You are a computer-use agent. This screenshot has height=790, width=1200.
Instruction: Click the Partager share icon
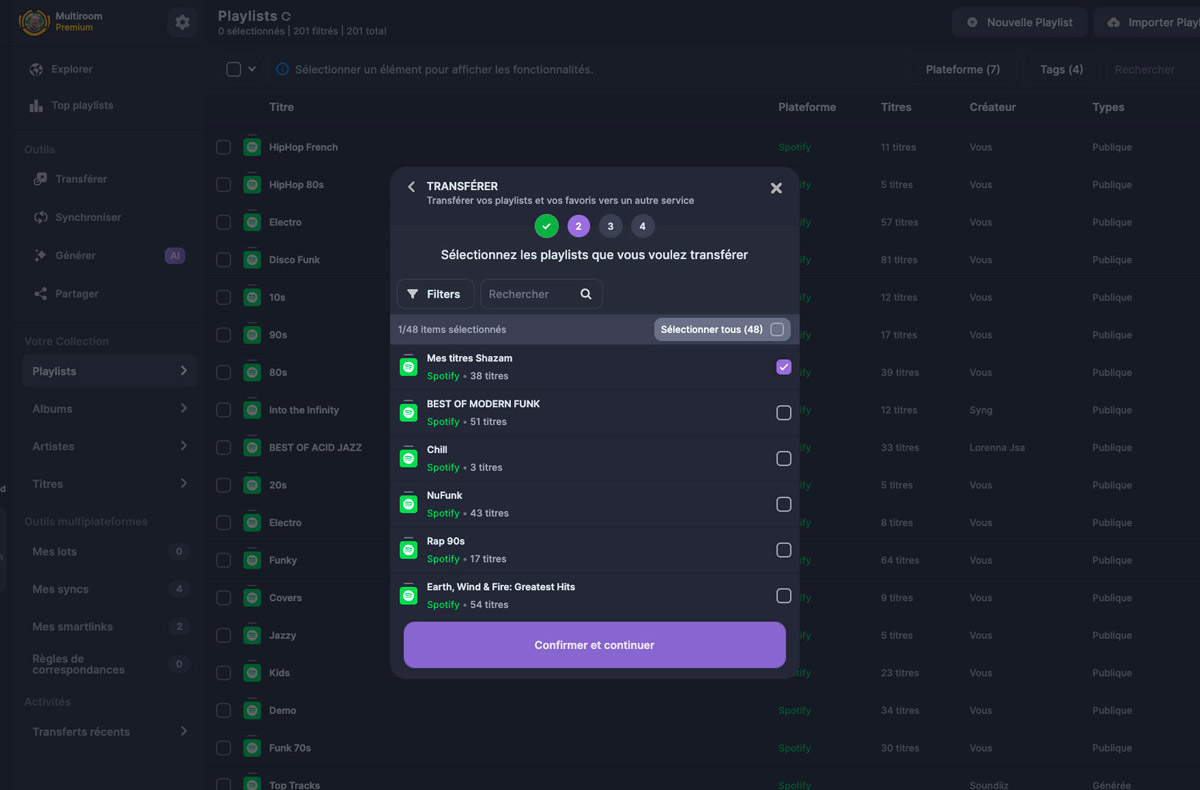(40, 294)
